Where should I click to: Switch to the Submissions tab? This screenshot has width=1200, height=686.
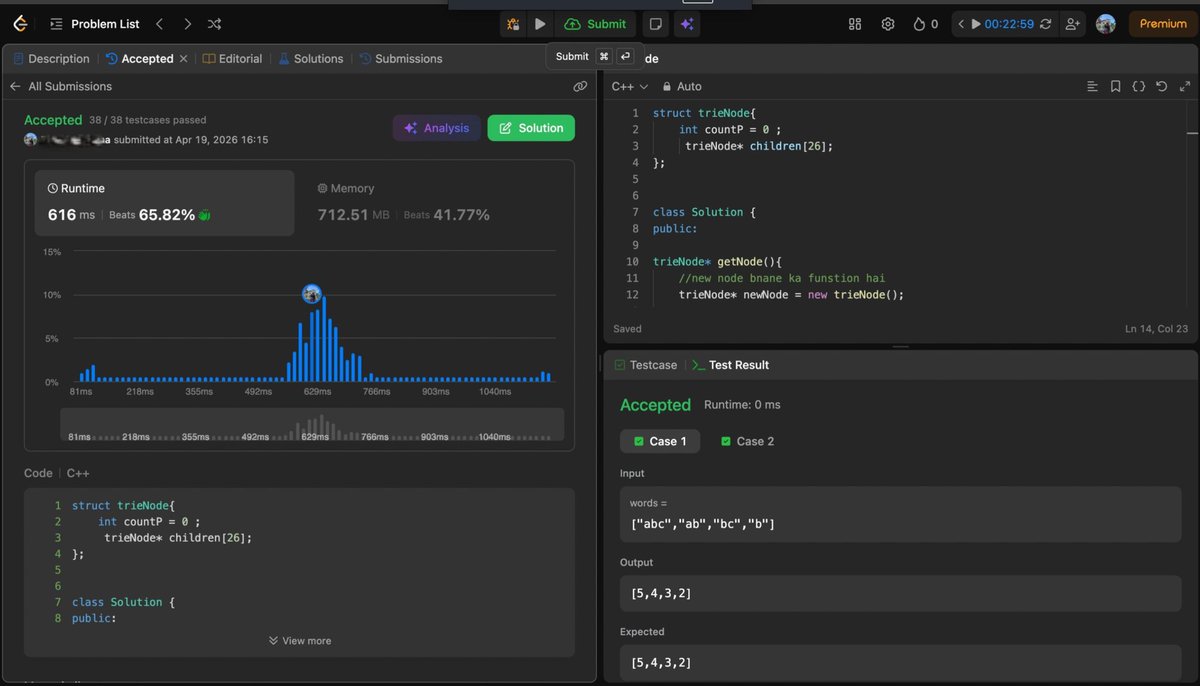coord(401,59)
